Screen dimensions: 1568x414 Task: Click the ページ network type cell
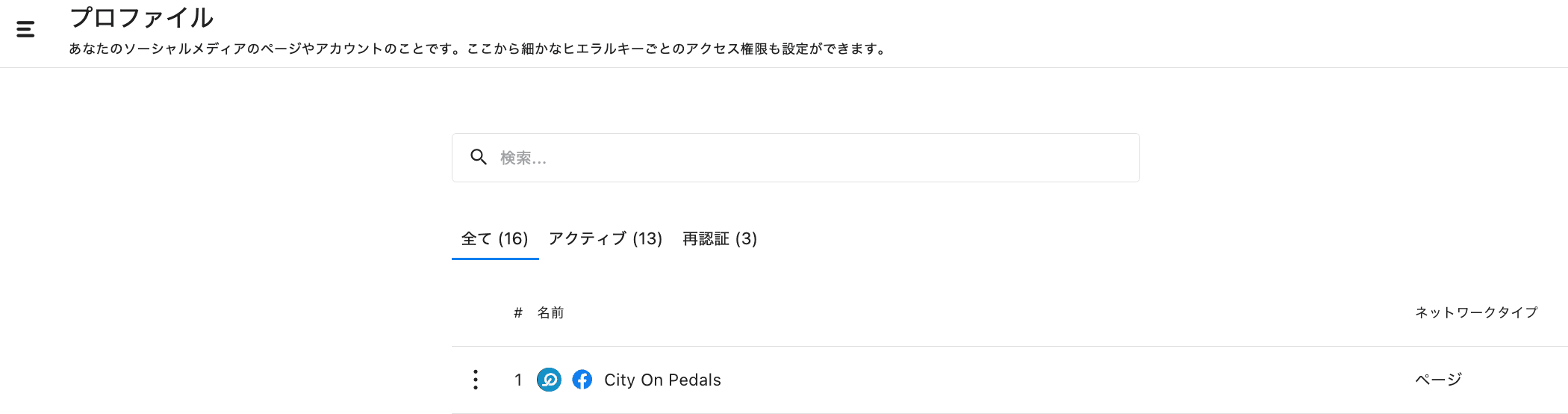(x=1438, y=380)
